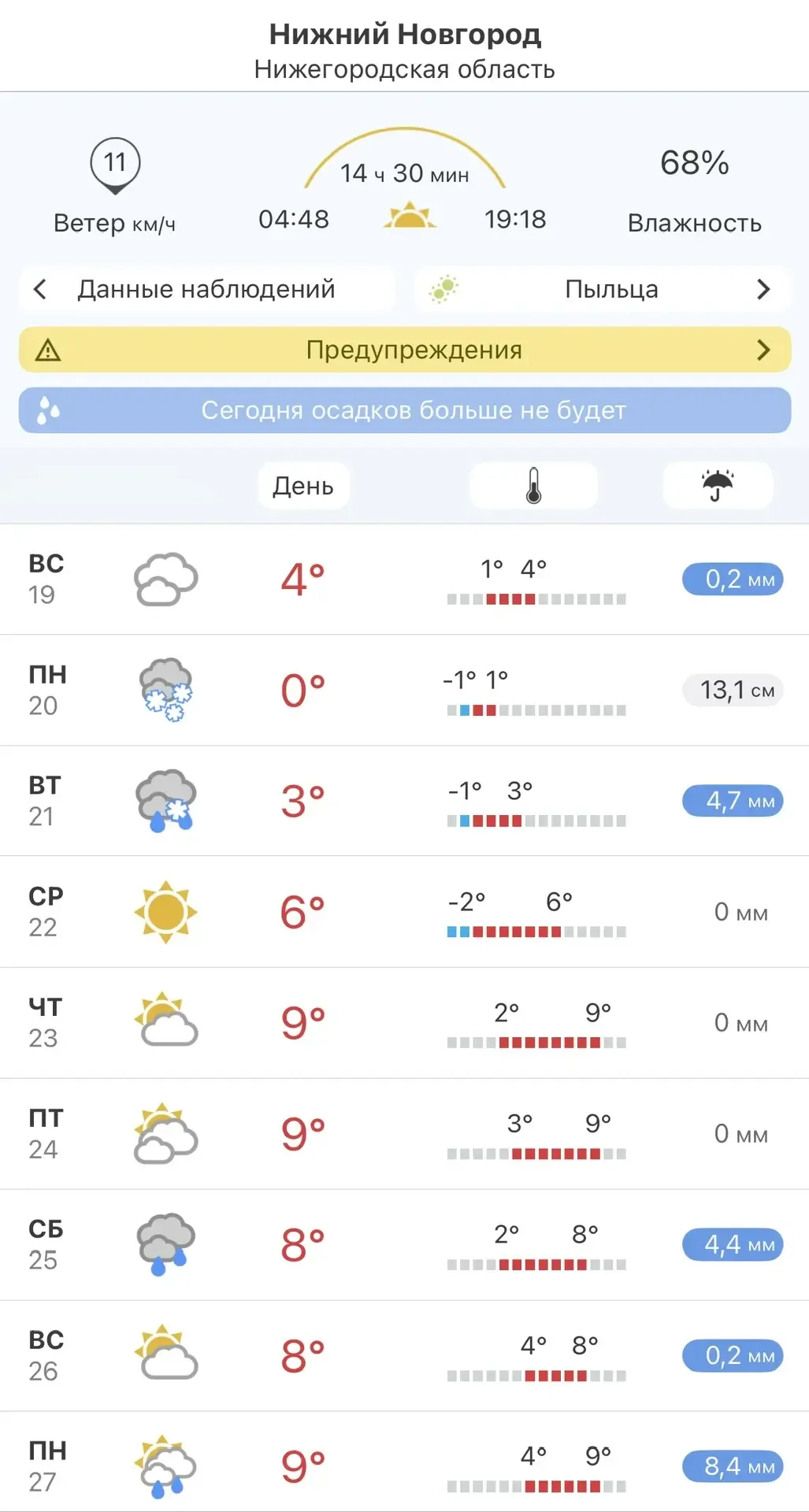Toggle the День day temperature view
Image resolution: width=809 pixels, height=1512 pixels.
pos(303,486)
